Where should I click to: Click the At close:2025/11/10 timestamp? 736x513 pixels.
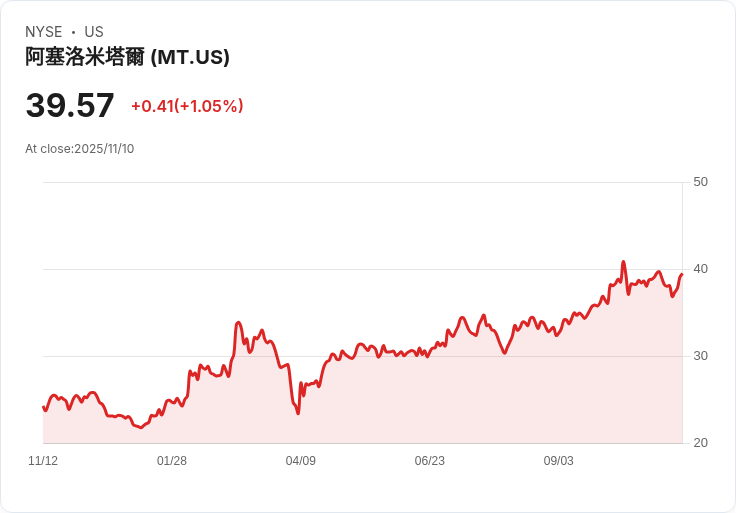79,149
